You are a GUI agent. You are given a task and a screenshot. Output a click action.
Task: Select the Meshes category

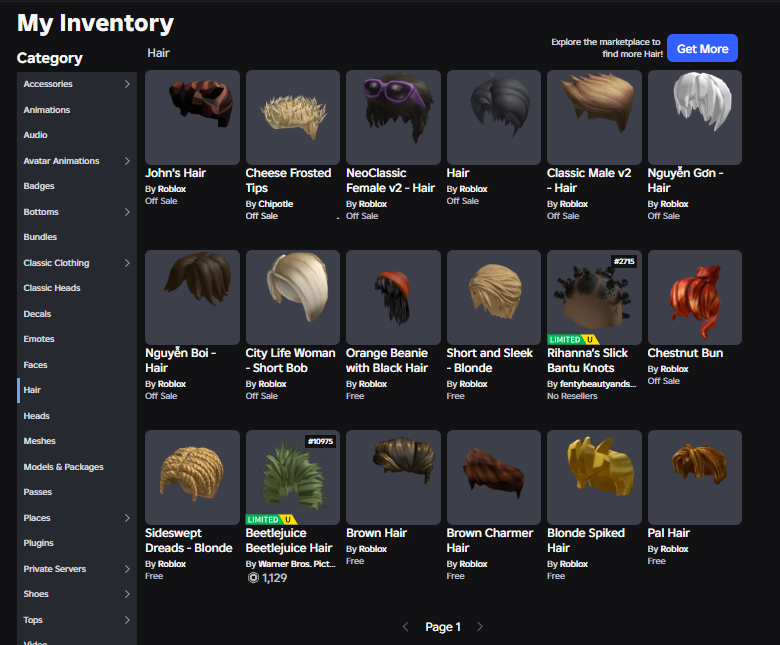coord(77,441)
